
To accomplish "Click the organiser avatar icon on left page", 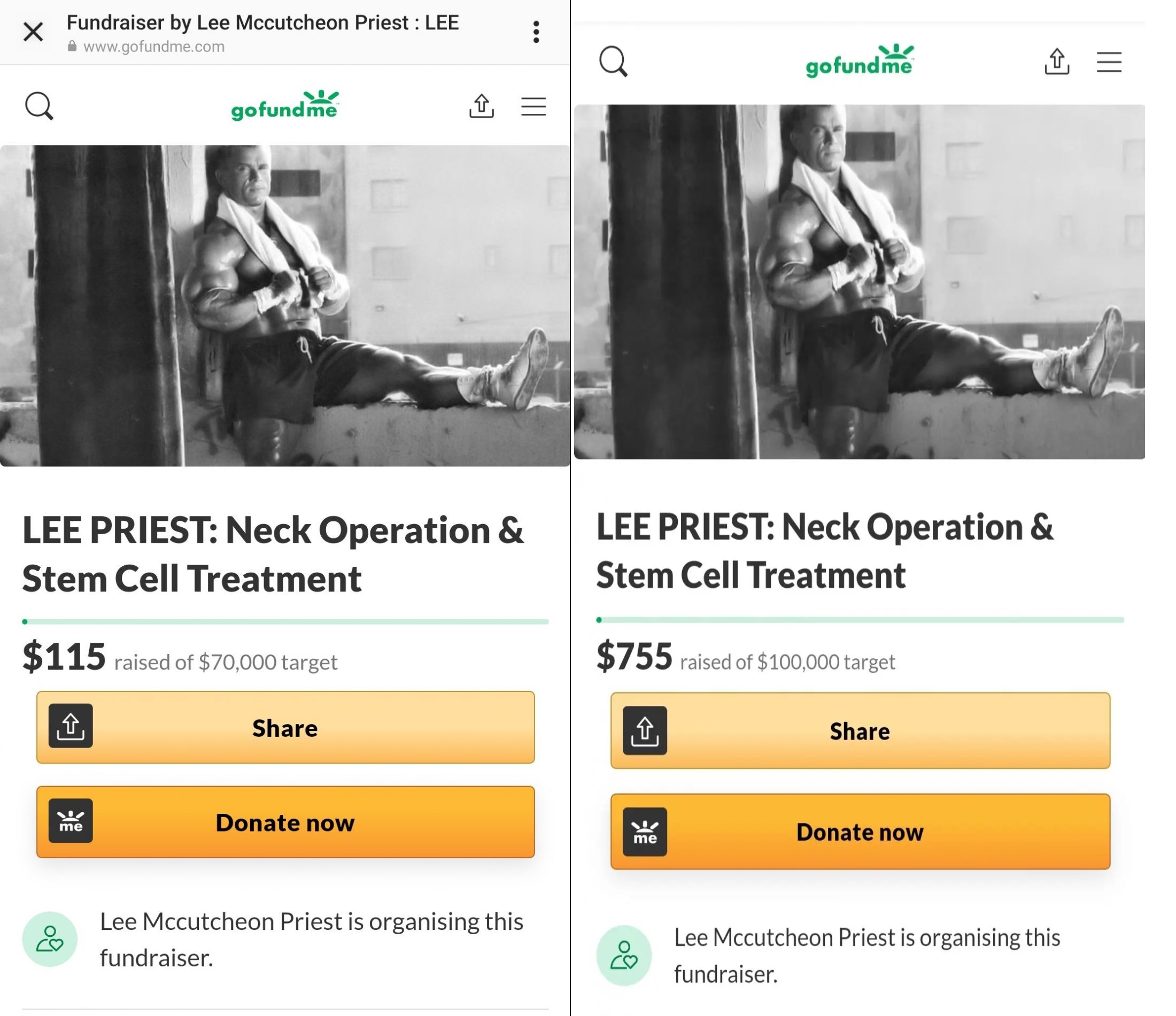I will pos(50,939).
